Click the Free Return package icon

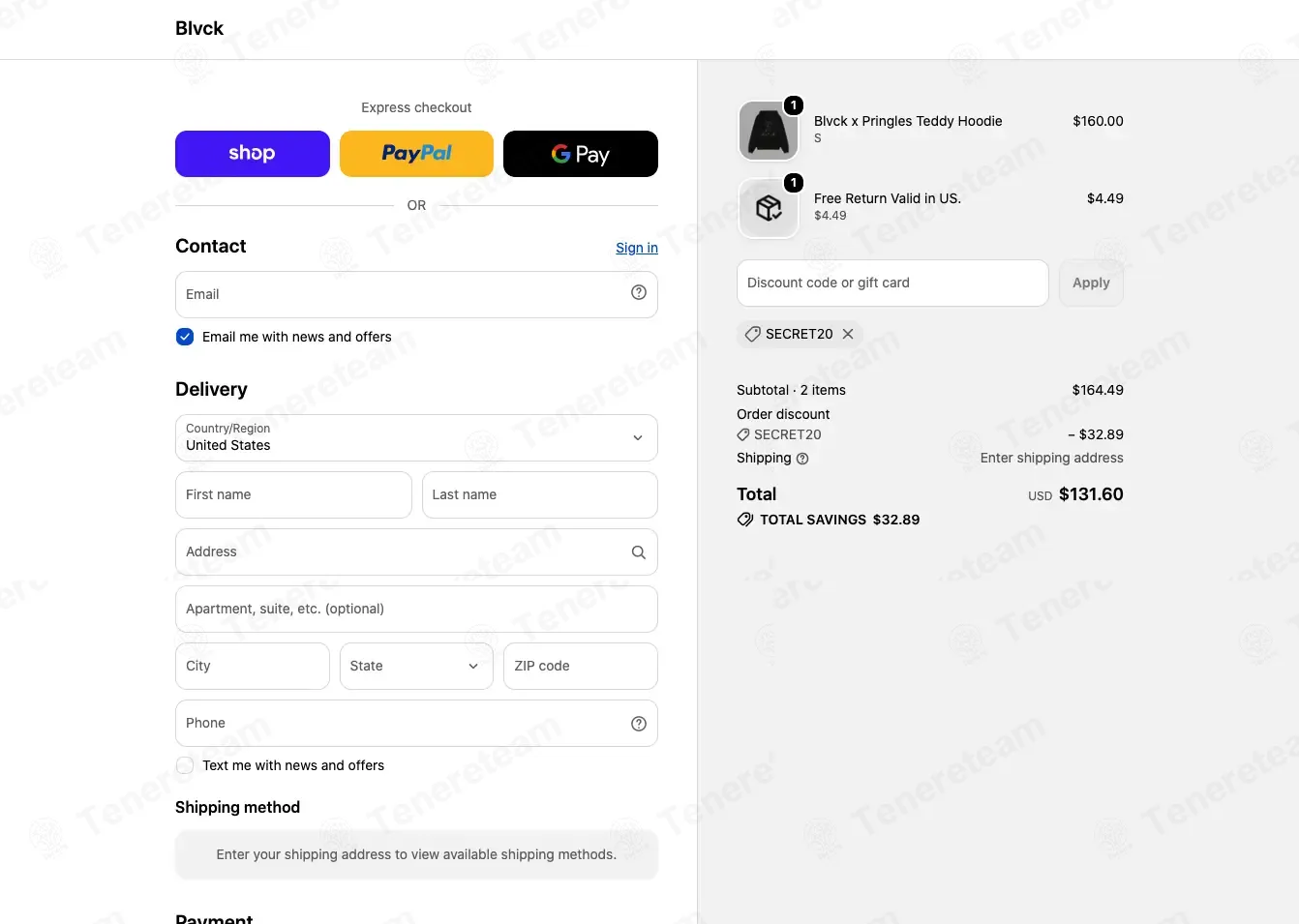[x=769, y=208]
